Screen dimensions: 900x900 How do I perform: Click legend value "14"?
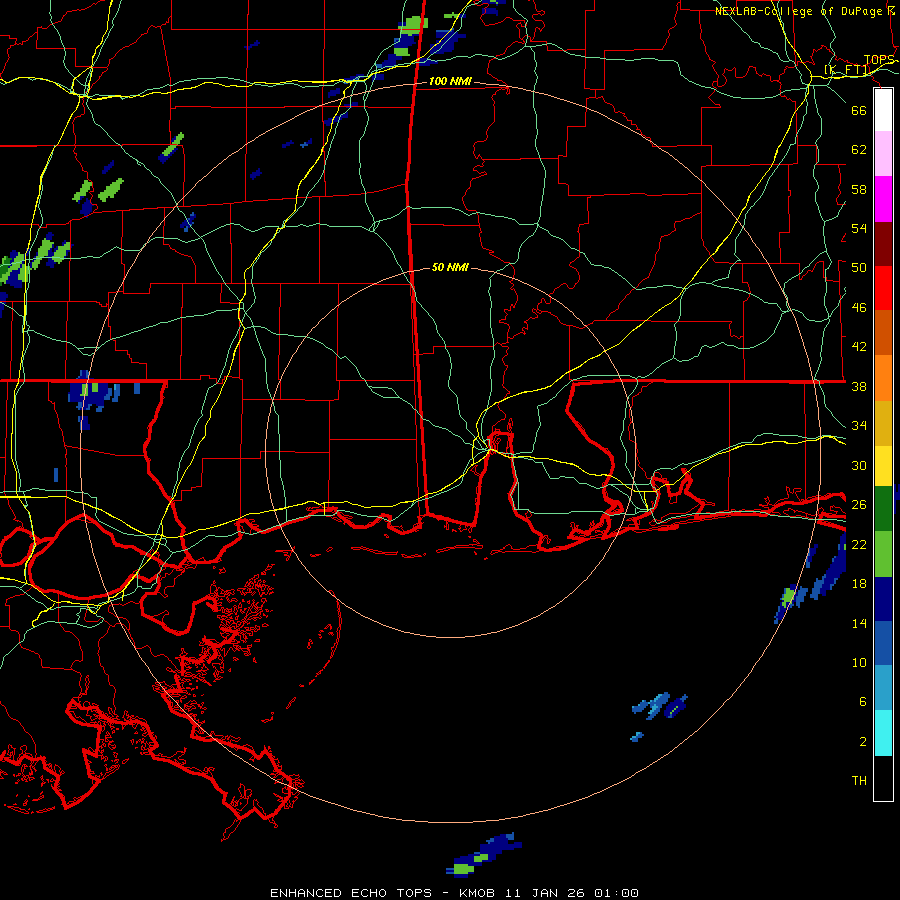[x=859, y=623]
